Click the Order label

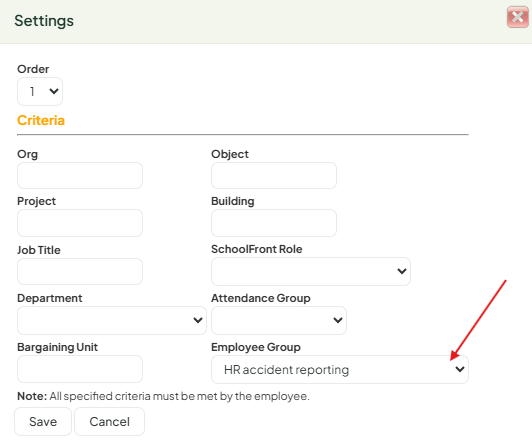(33, 69)
